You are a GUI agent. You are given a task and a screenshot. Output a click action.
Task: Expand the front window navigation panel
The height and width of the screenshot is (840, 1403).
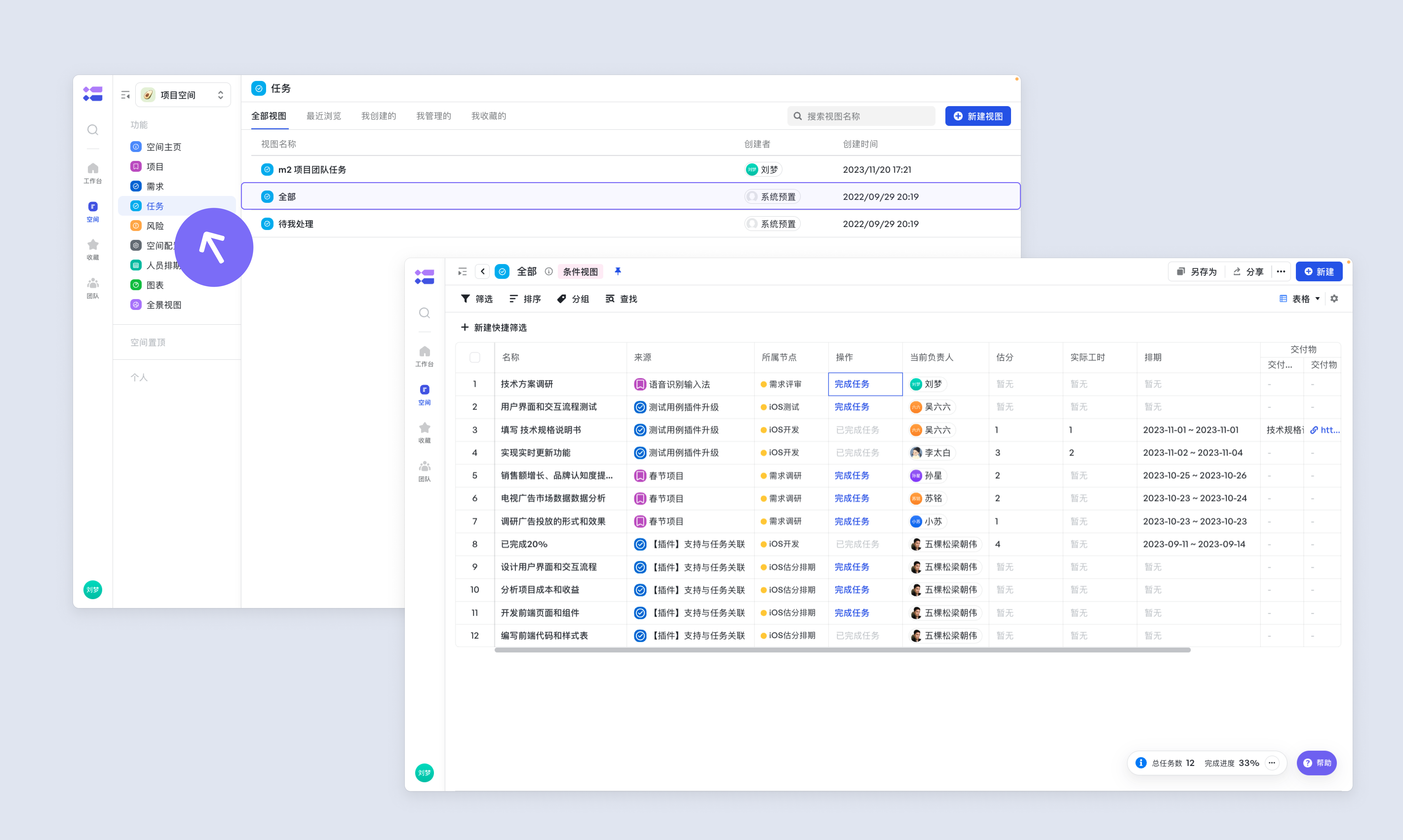(x=463, y=272)
